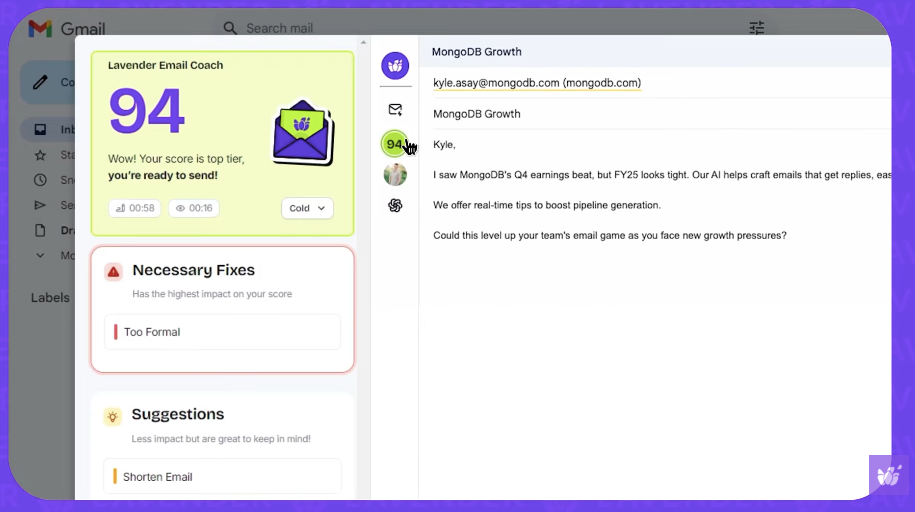Expand More chevron in Gmail sidebar
915x512 pixels.
[40, 255]
